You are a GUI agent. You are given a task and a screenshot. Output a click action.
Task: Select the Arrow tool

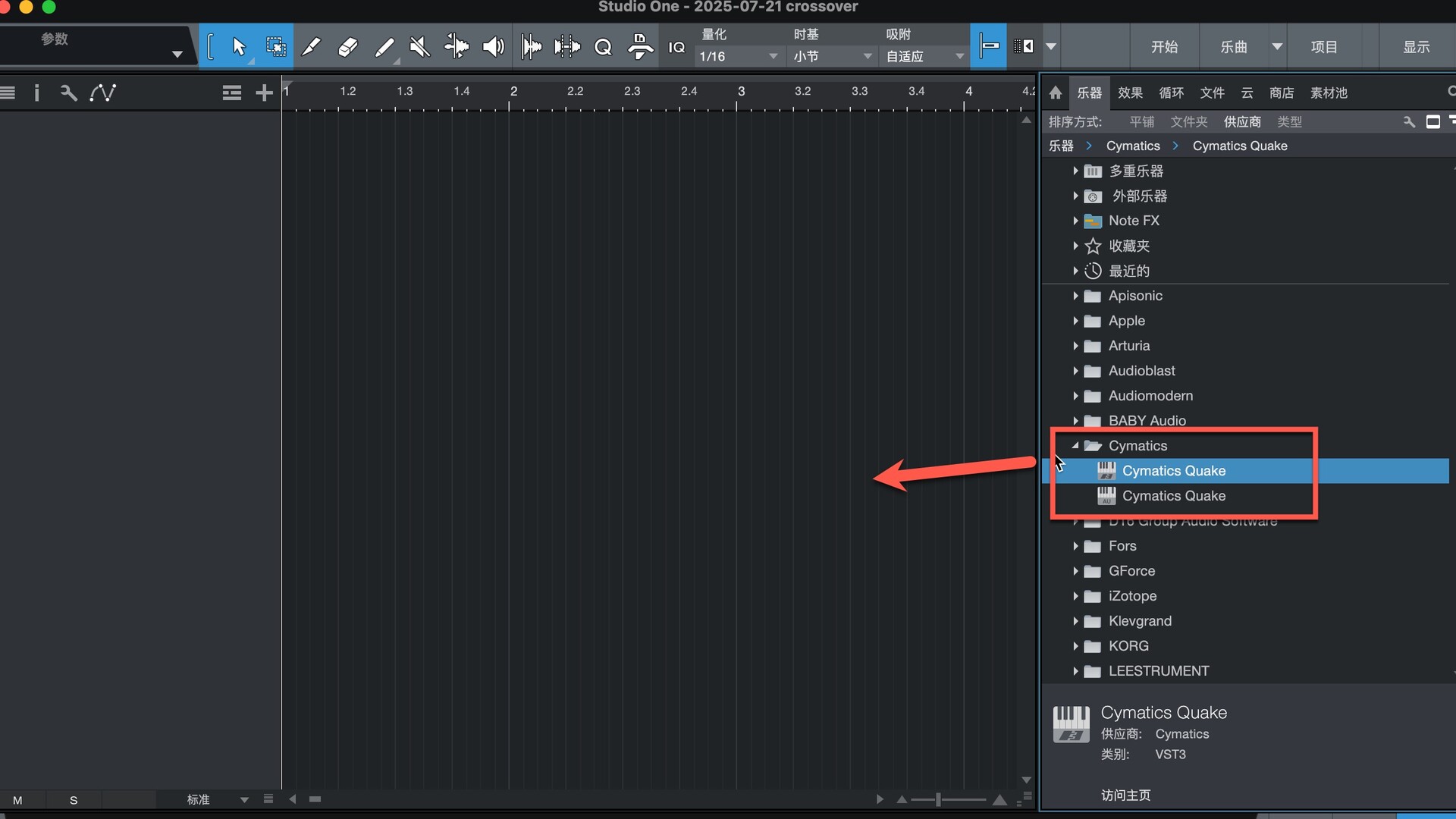(x=239, y=47)
